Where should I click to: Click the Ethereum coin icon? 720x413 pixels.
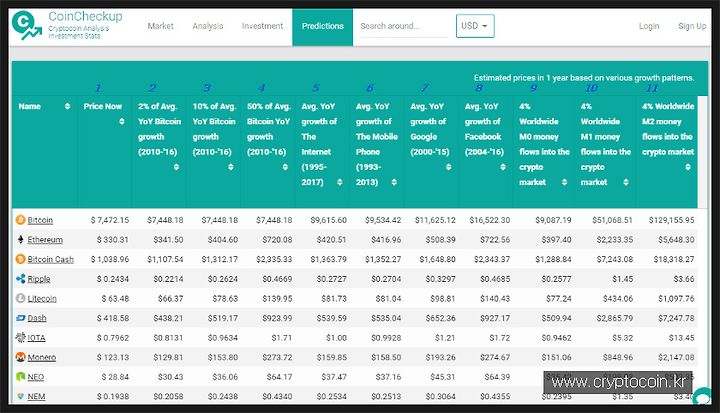coord(20,239)
